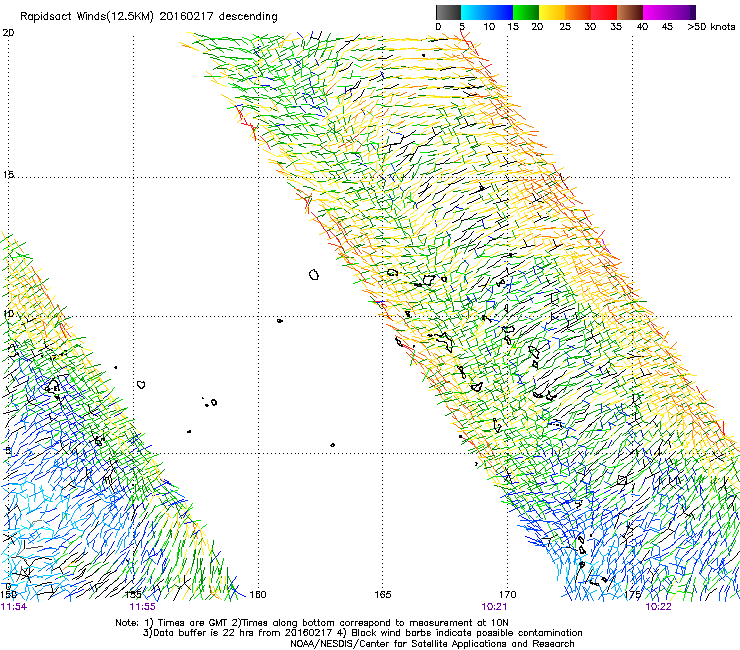Click the '>50 knots' legend label
Viewport: 740px width, 650px height.
point(711,27)
